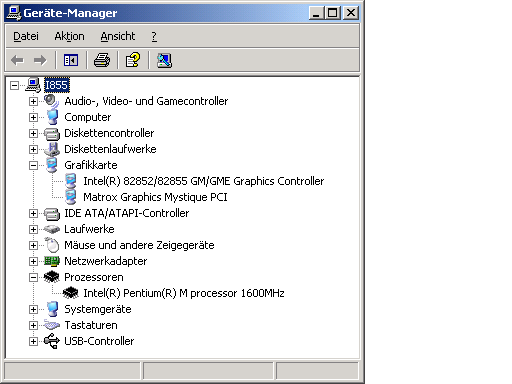Click the Forward arrow toolbar icon
The height and width of the screenshot is (384, 512).
point(40,60)
